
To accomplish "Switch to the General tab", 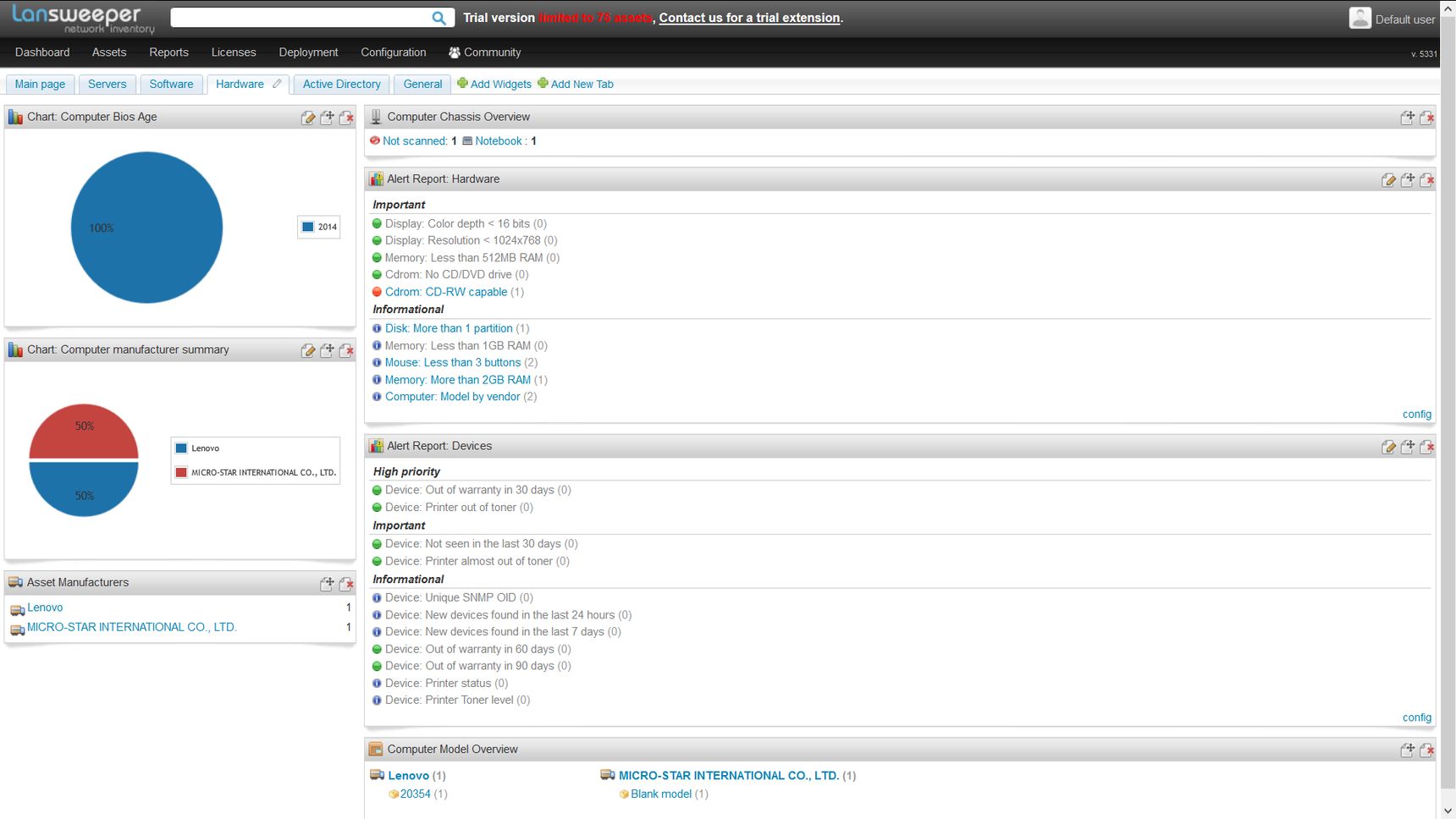I will [x=422, y=85].
